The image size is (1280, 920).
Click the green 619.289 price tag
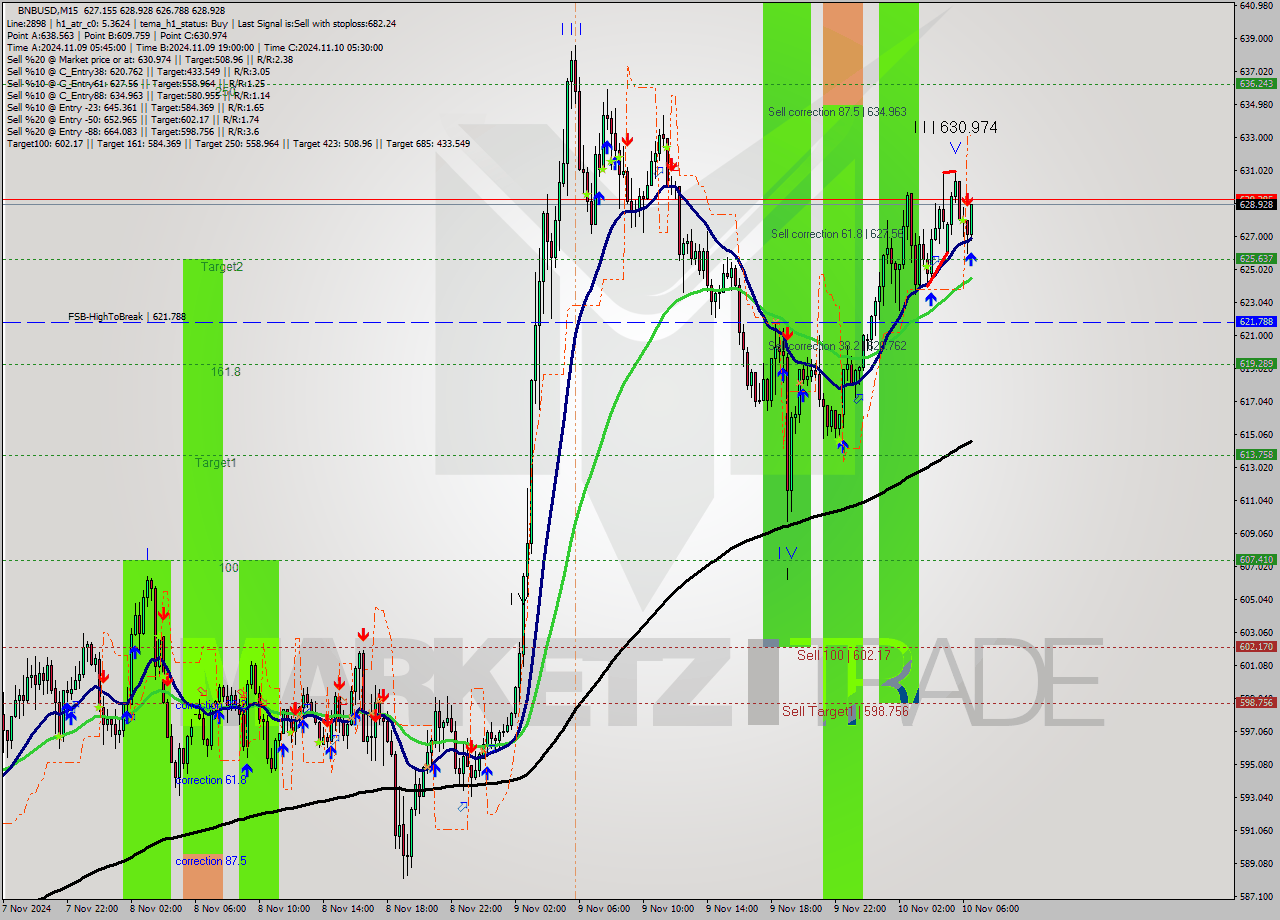pyautogui.click(x=1256, y=364)
